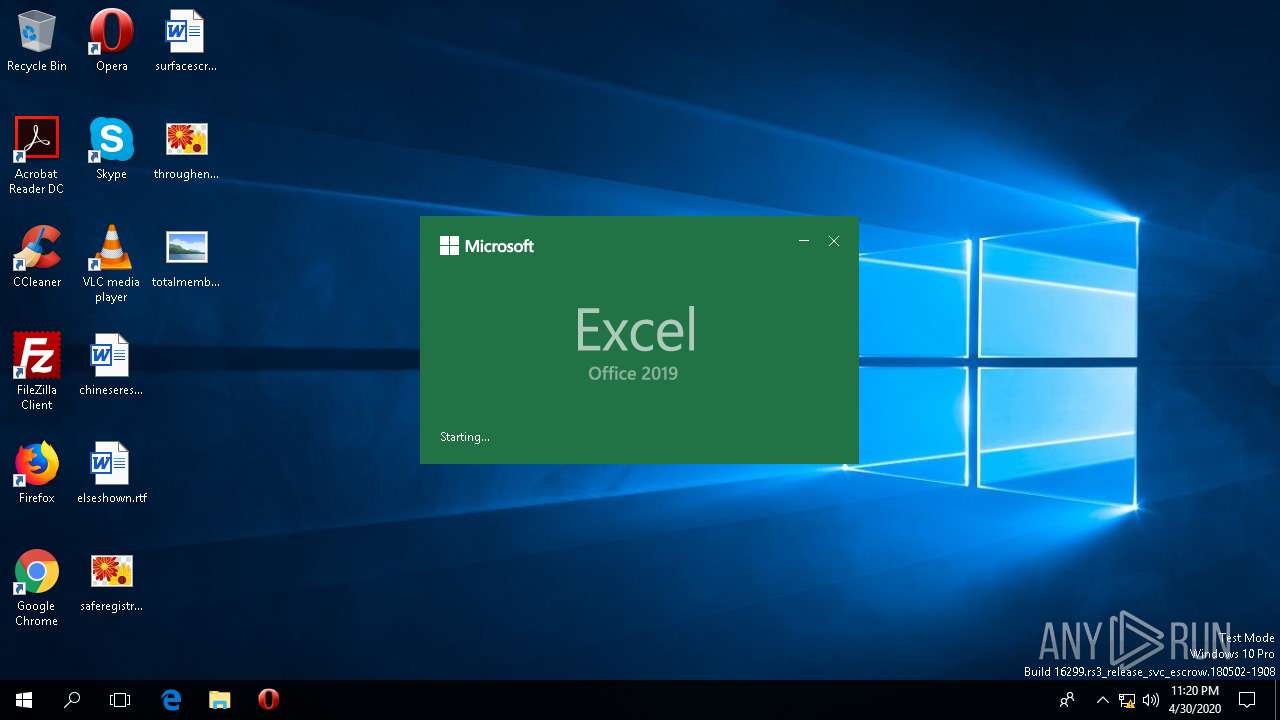Viewport: 1280px width, 720px height.
Task: Launch Firefox from the desktop
Action: point(37,473)
